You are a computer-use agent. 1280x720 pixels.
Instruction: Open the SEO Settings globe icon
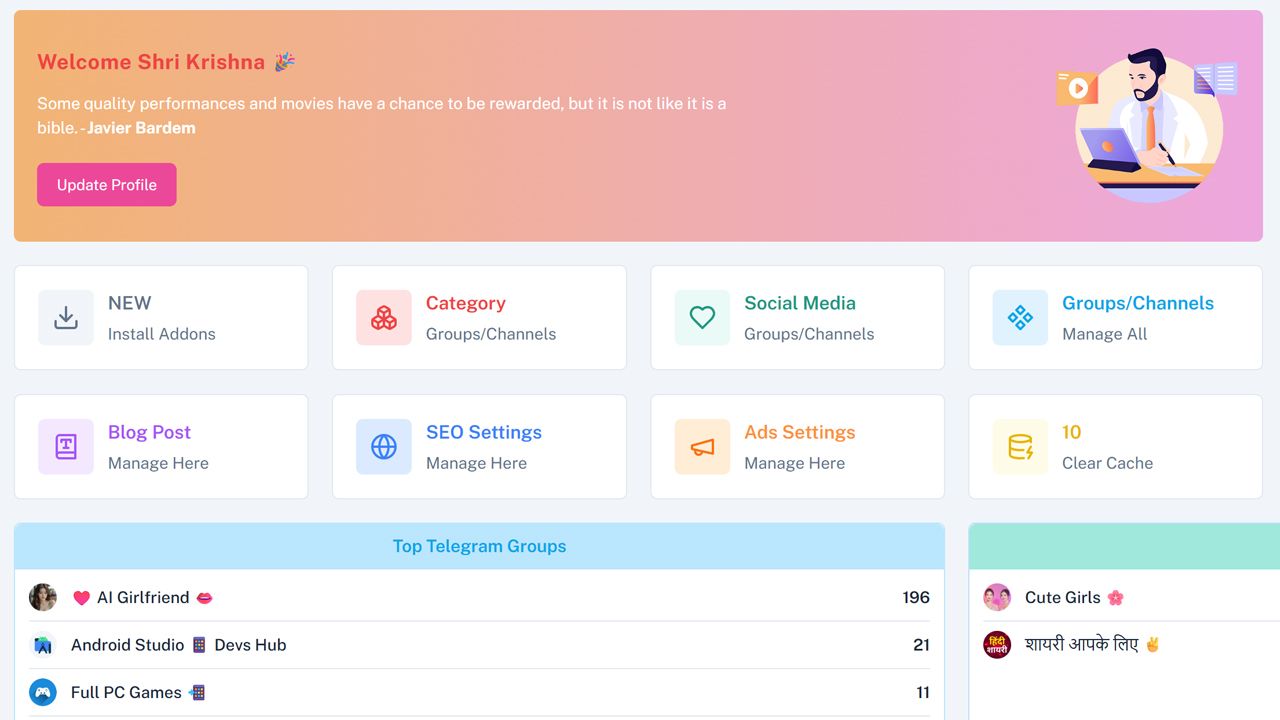click(384, 447)
